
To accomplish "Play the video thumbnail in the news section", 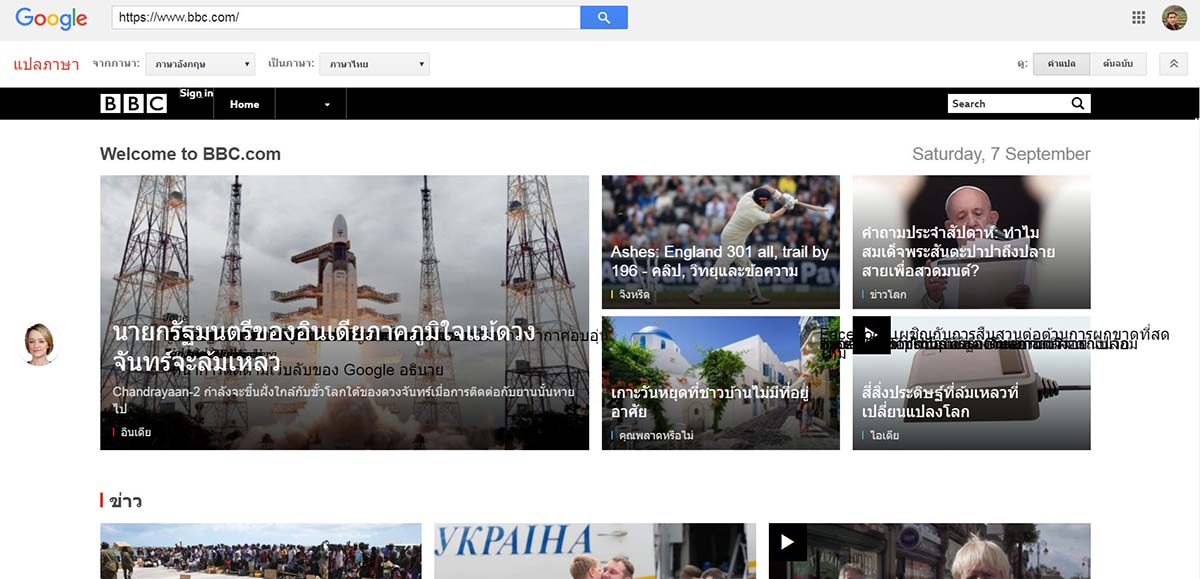I will pos(787,542).
